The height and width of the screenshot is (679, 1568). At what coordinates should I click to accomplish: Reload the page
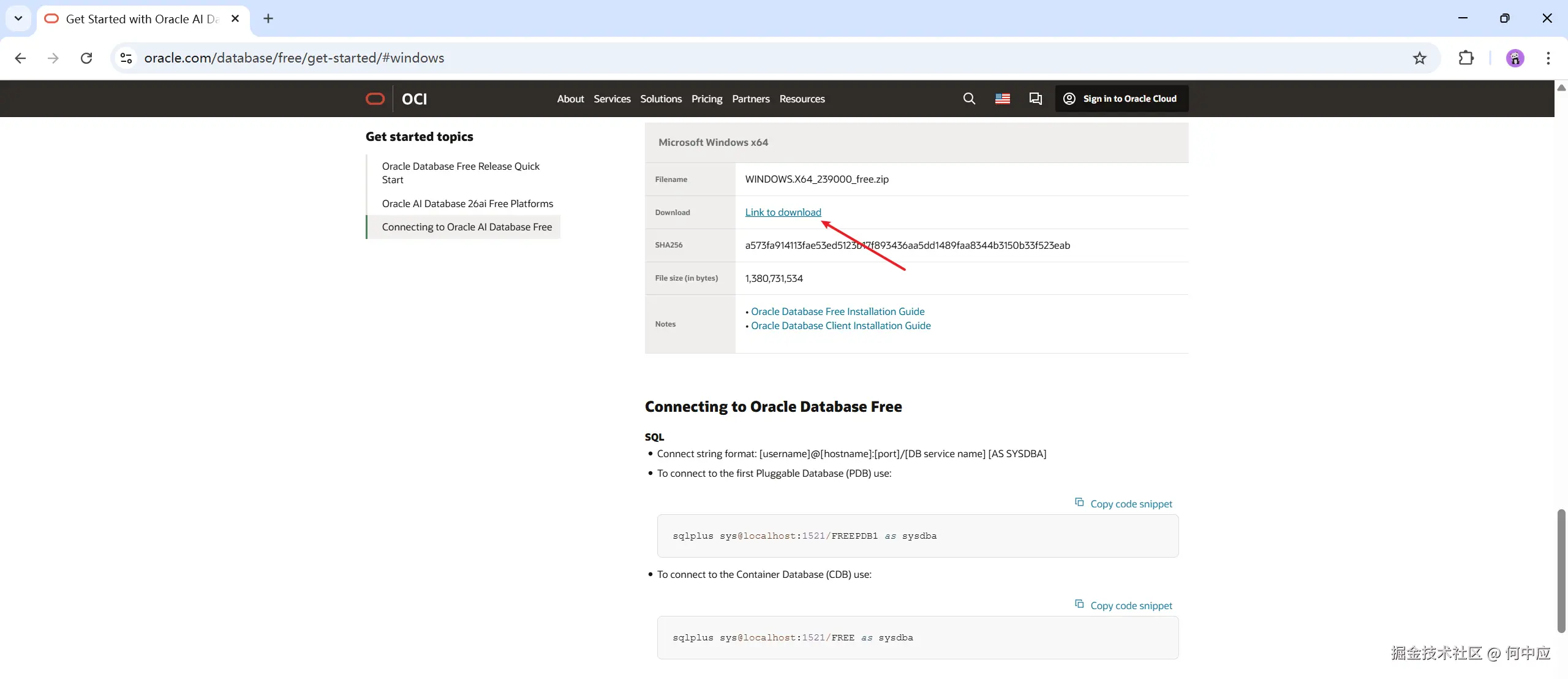pyautogui.click(x=86, y=58)
